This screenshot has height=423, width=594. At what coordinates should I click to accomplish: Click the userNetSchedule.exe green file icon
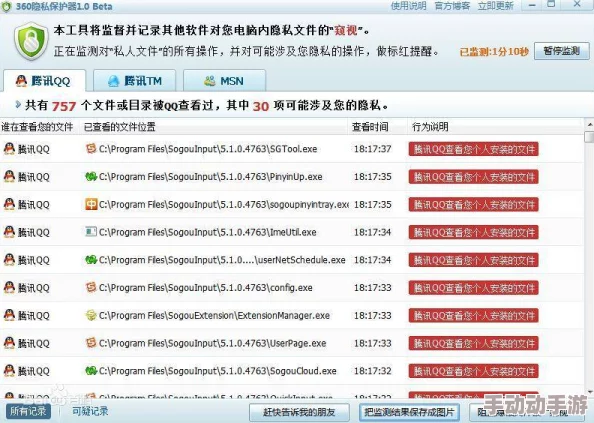(91, 260)
